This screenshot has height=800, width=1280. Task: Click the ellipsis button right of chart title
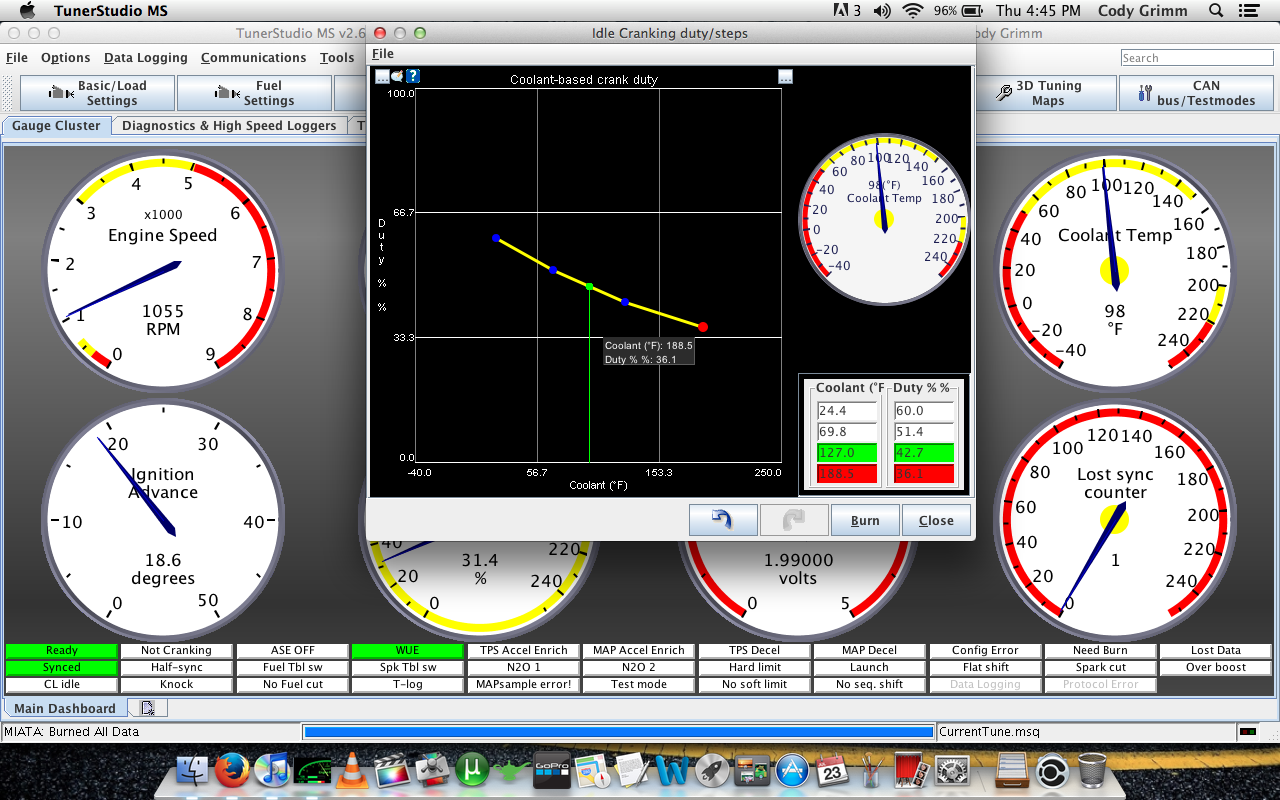[x=785, y=76]
